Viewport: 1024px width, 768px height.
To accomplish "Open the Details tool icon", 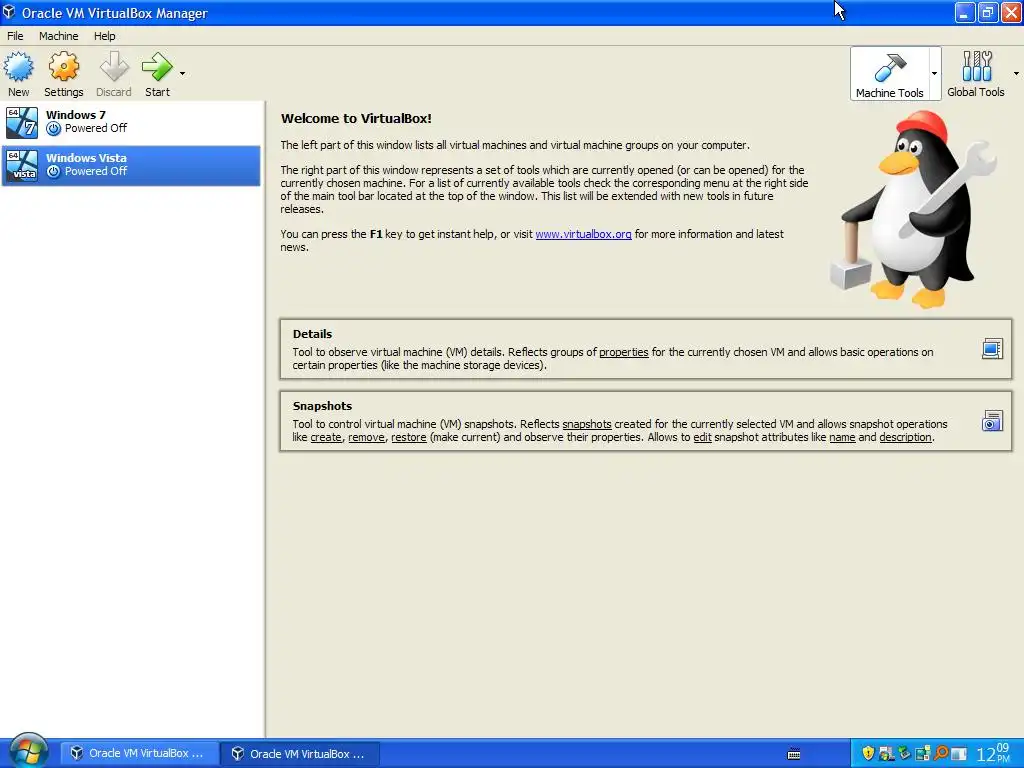I will (992, 349).
